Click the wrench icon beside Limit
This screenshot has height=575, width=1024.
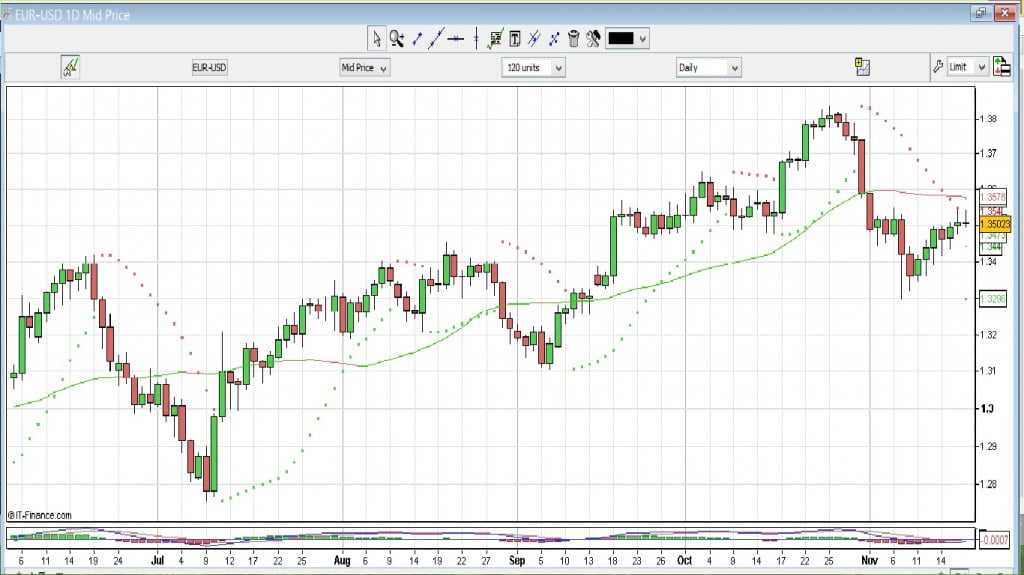(938, 67)
